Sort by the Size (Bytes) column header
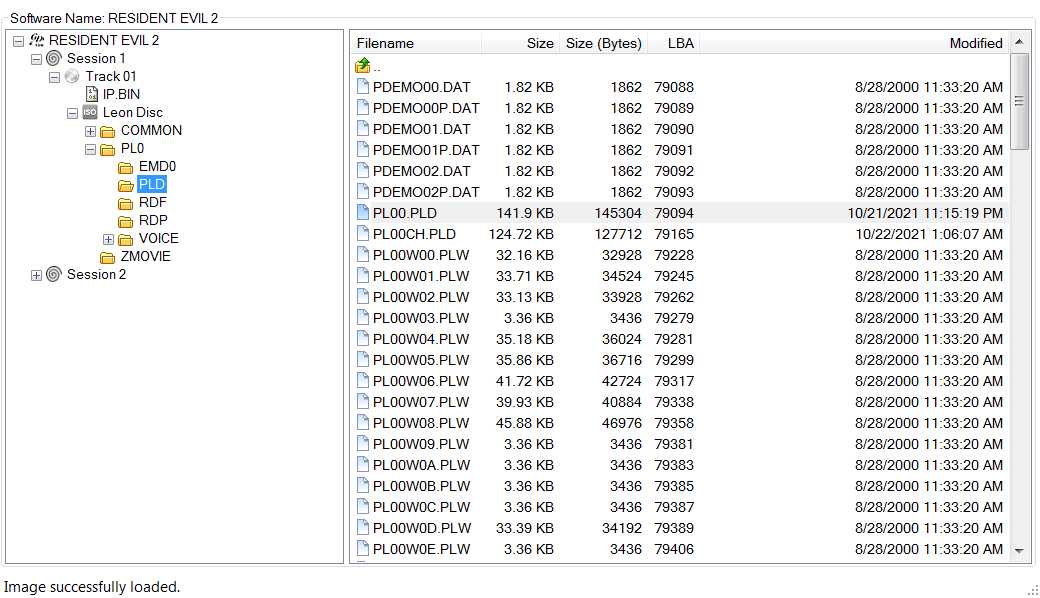 point(604,43)
